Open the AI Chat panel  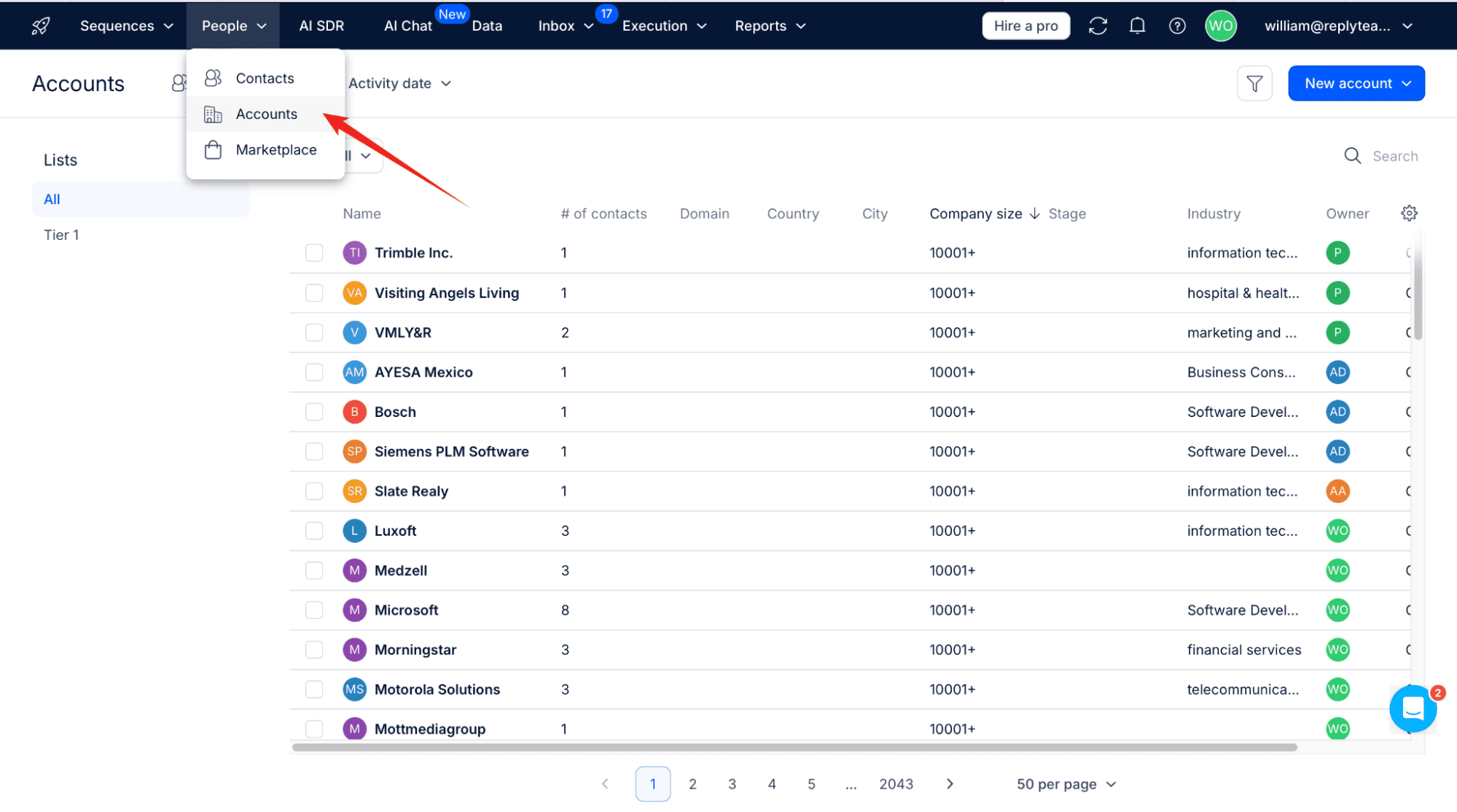click(x=406, y=25)
